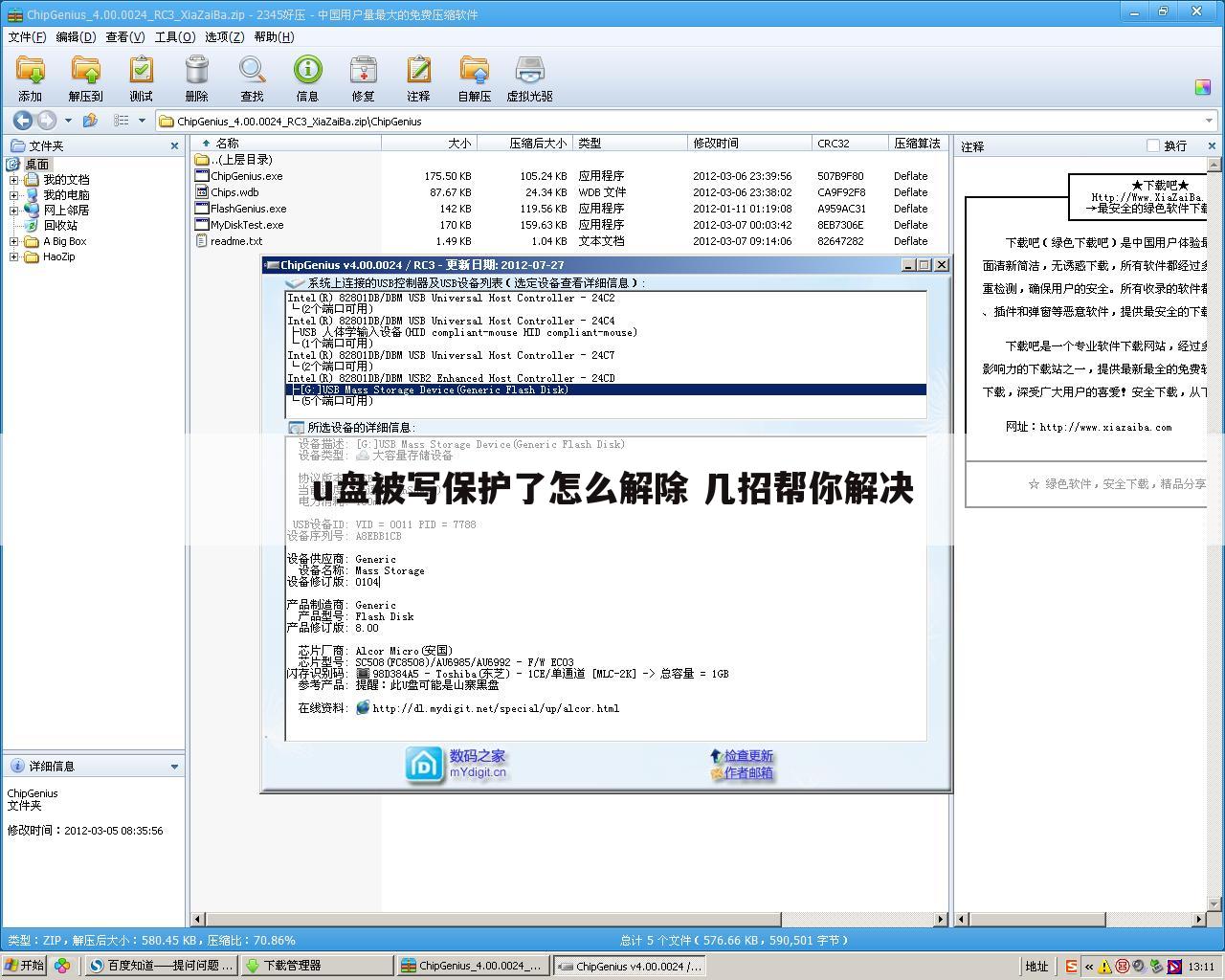Click the skin color palette icon
The height and width of the screenshot is (980, 1225).
(1203, 87)
